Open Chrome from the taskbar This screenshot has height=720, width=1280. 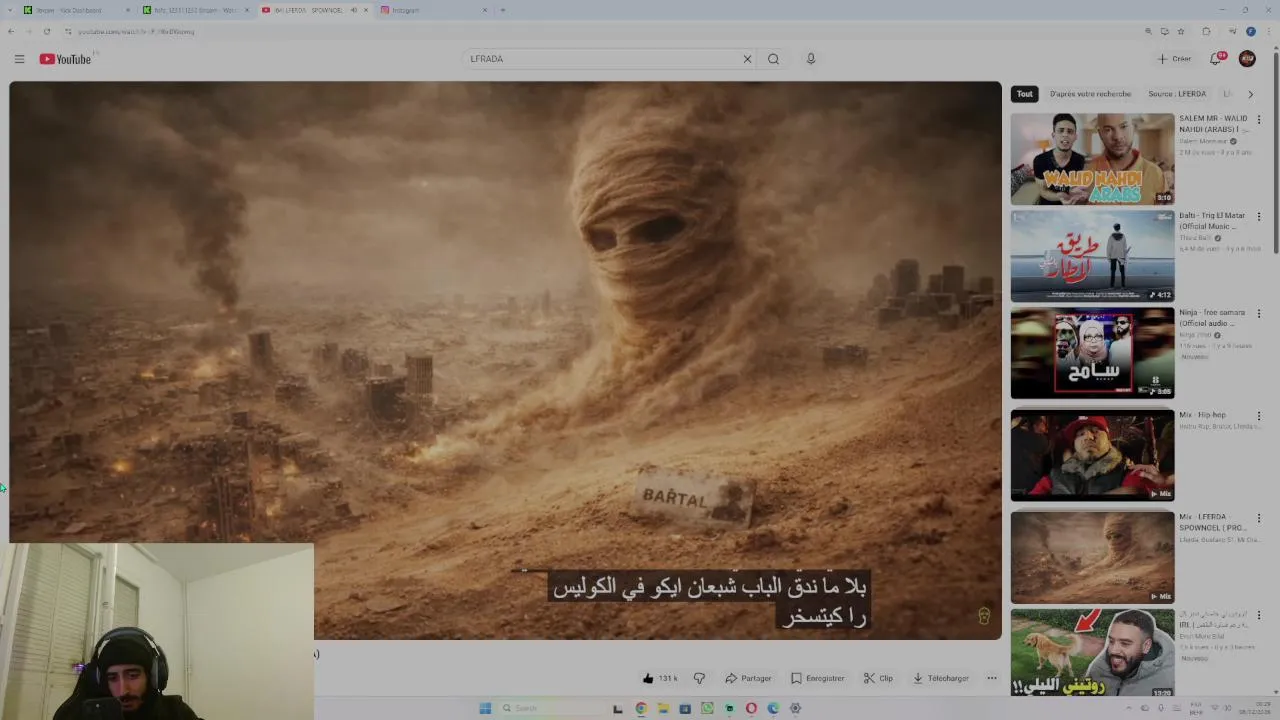tap(641, 708)
